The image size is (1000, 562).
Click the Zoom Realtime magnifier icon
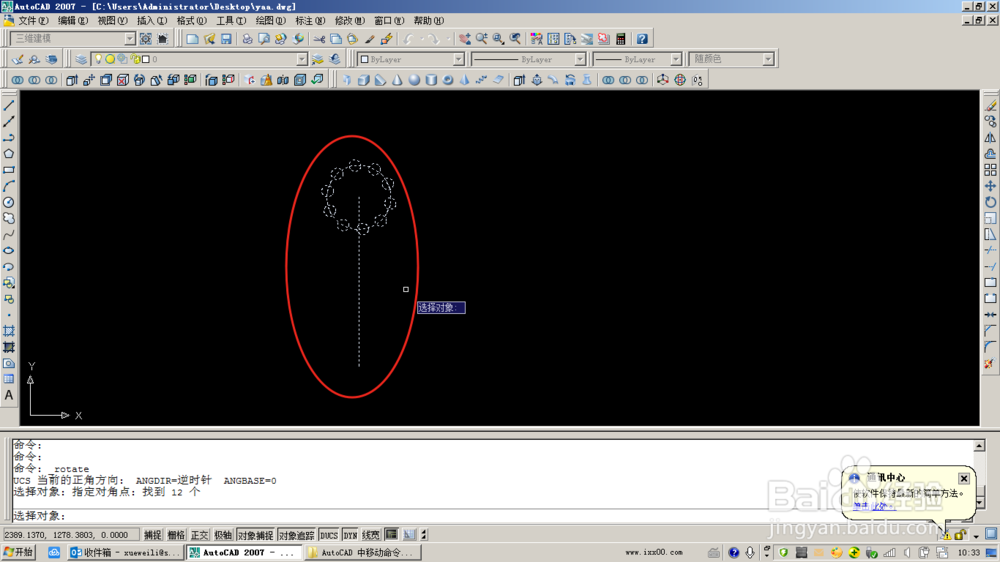pyautogui.click(x=482, y=39)
